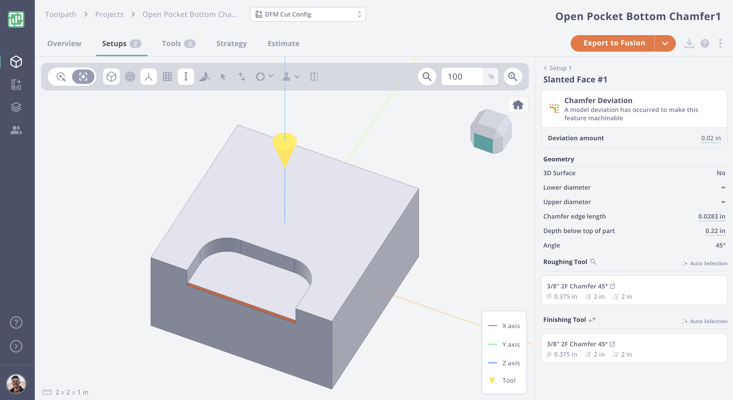
Task: Open the team members icon in sidebar
Action: [16, 130]
